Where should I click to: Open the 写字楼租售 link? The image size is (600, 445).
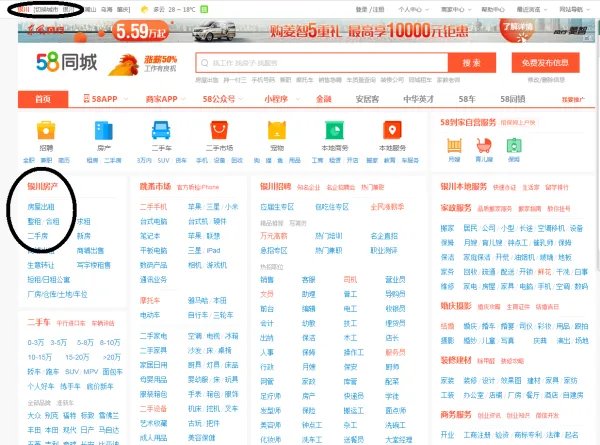[93, 265]
